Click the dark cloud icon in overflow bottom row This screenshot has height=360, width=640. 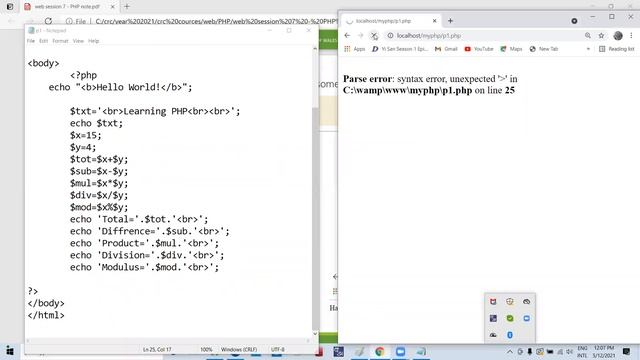(x=493, y=335)
